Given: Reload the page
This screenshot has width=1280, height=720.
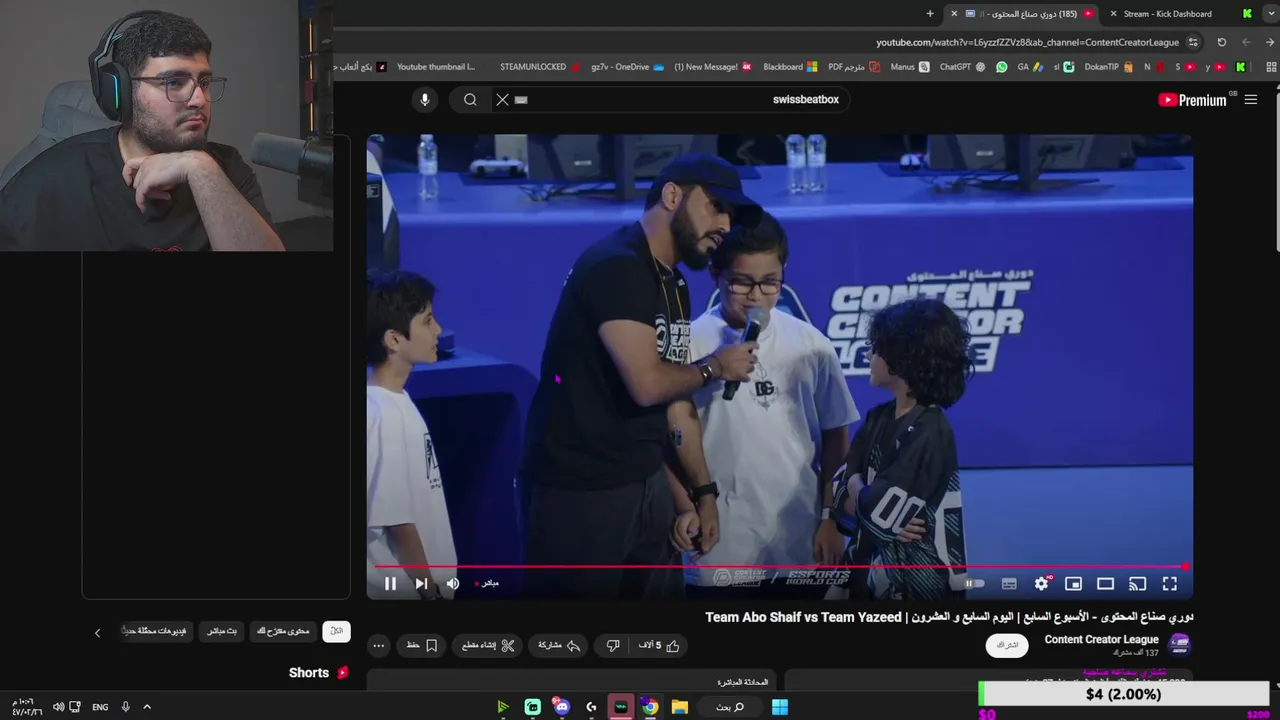Looking at the screenshot, I should pos(1221,42).
